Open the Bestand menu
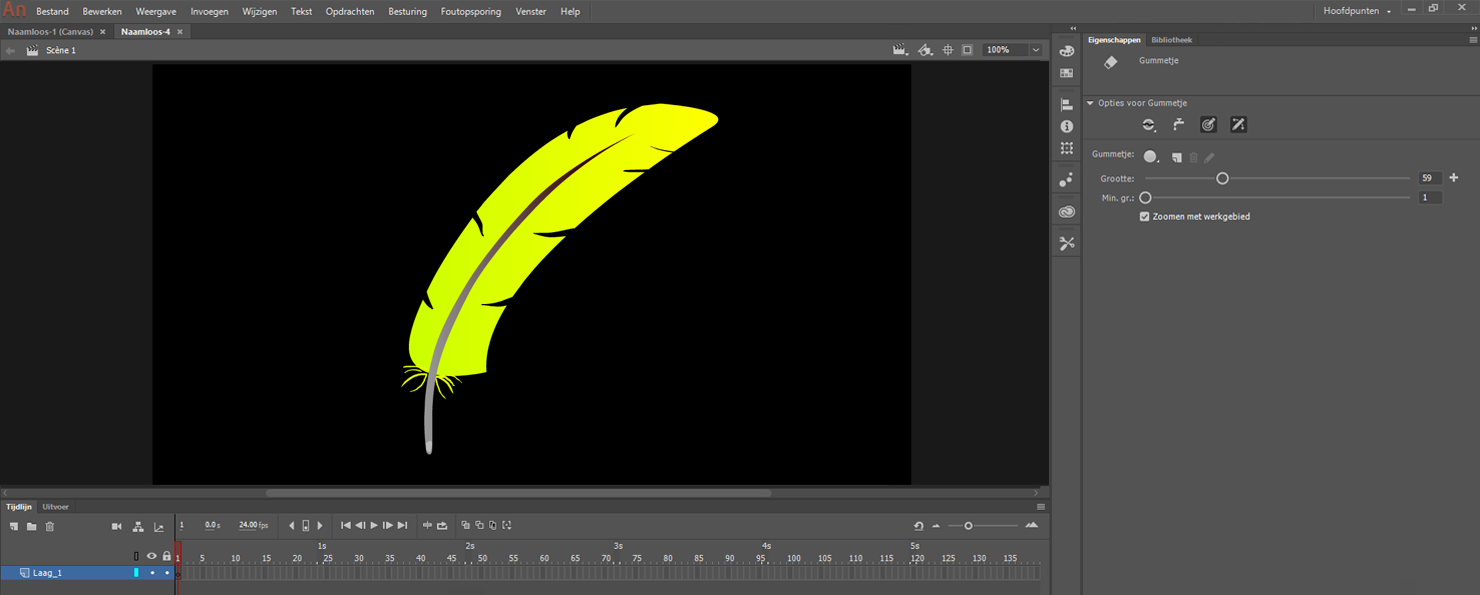 (53, 12)
